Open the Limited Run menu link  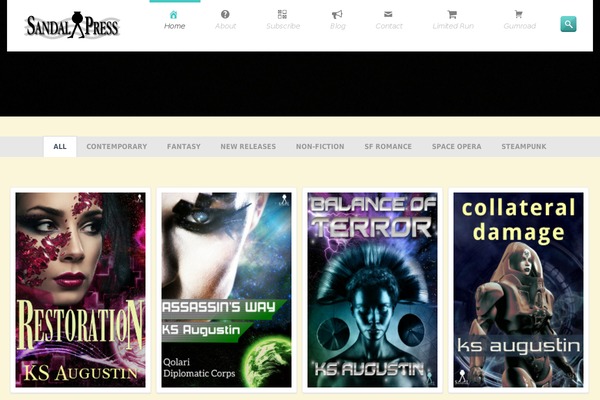(x=453, y=26)
